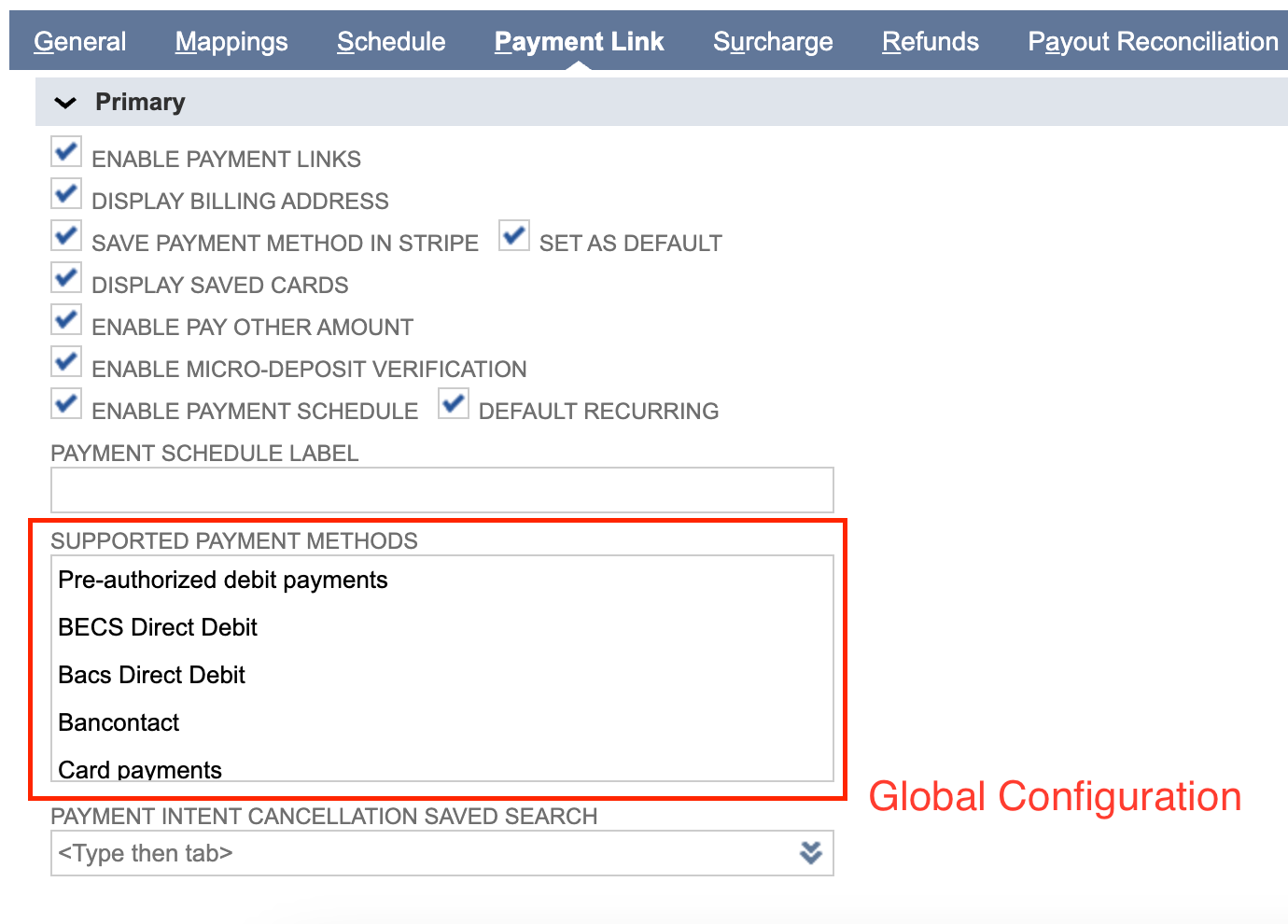
Task: Go to the General tab
Action: (x=79, y=41)
